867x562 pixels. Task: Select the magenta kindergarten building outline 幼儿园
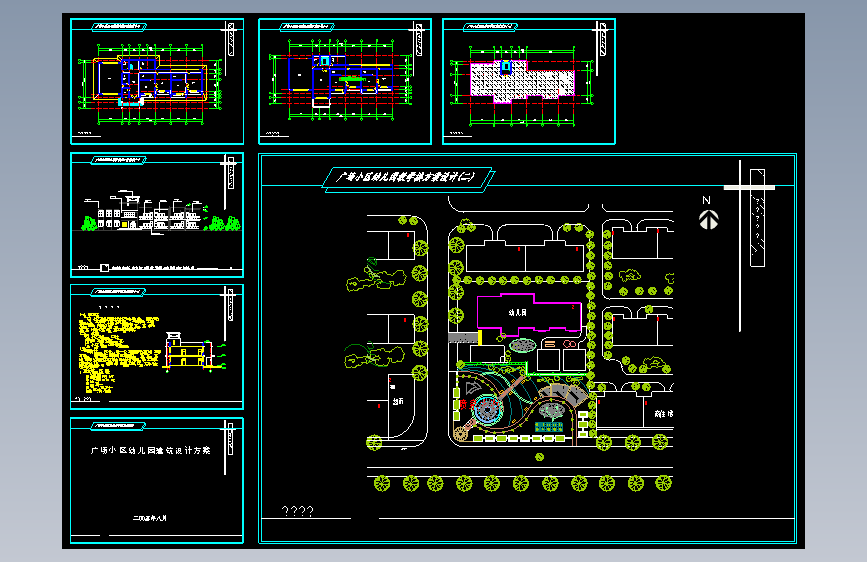(528, 314)
